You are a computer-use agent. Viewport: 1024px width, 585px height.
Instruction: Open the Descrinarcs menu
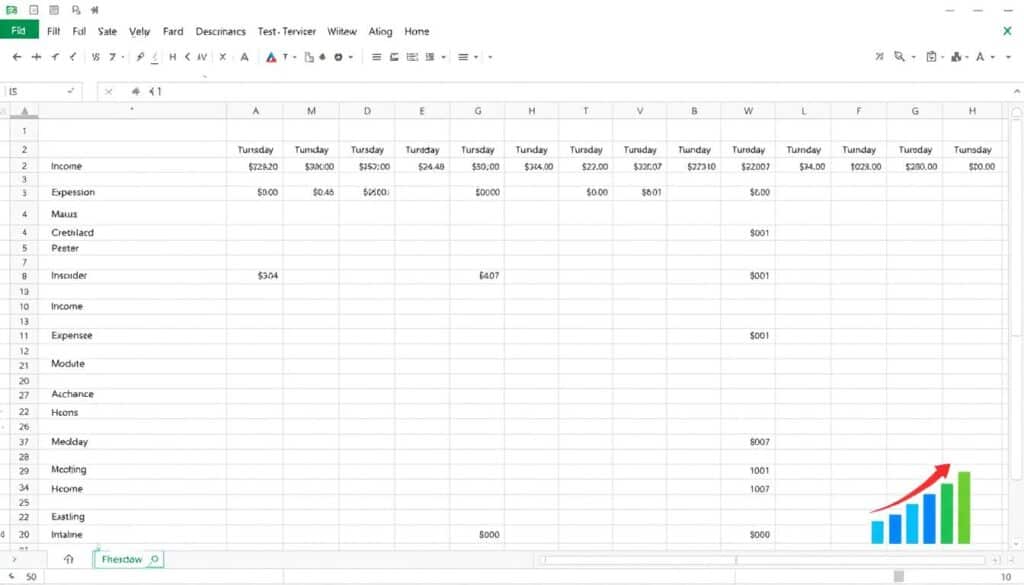point(221,31)
